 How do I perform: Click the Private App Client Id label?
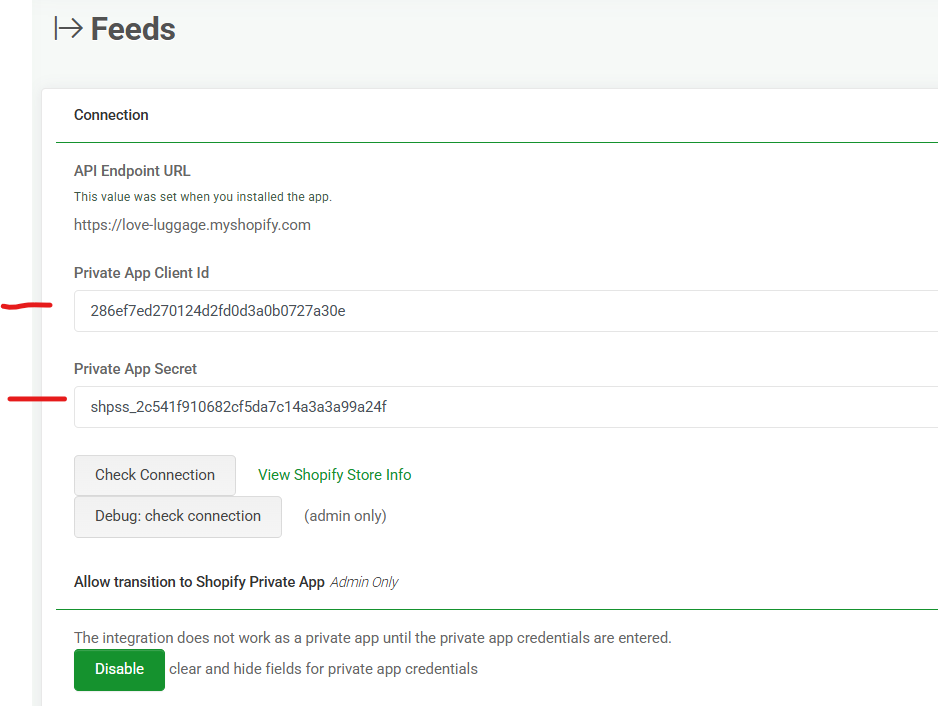[141, 273]
